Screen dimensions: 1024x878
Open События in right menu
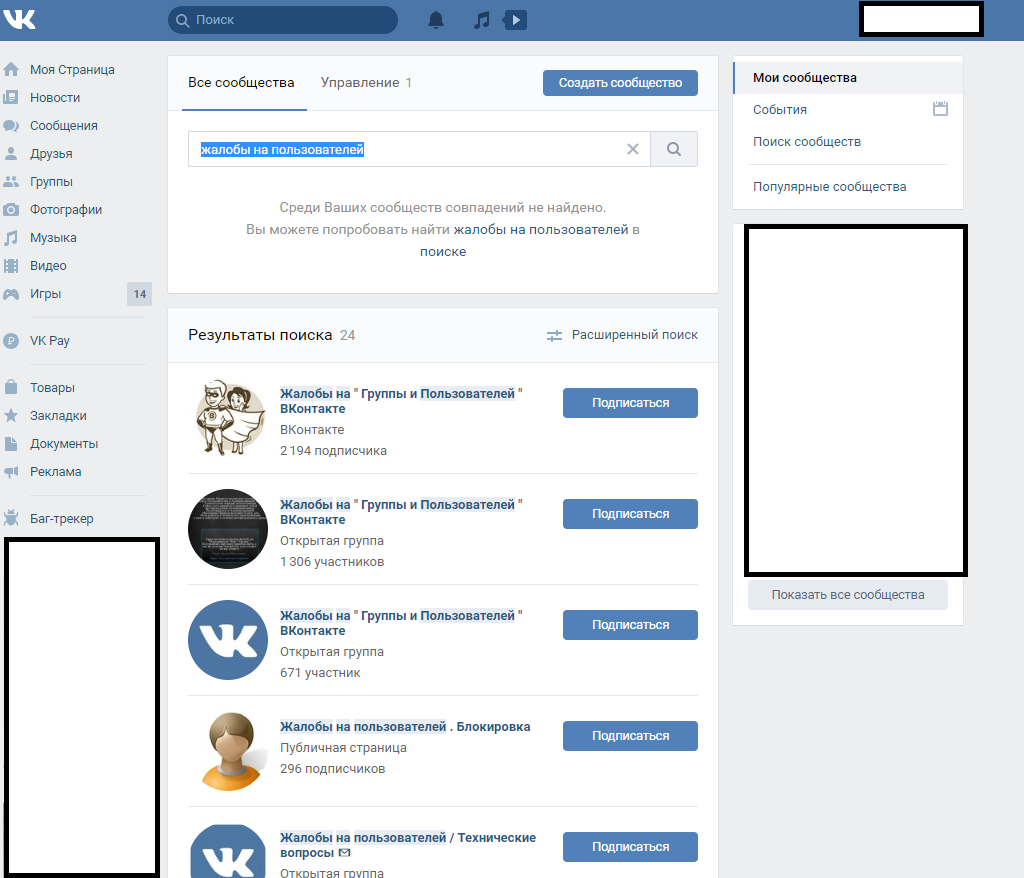[780, 110]
